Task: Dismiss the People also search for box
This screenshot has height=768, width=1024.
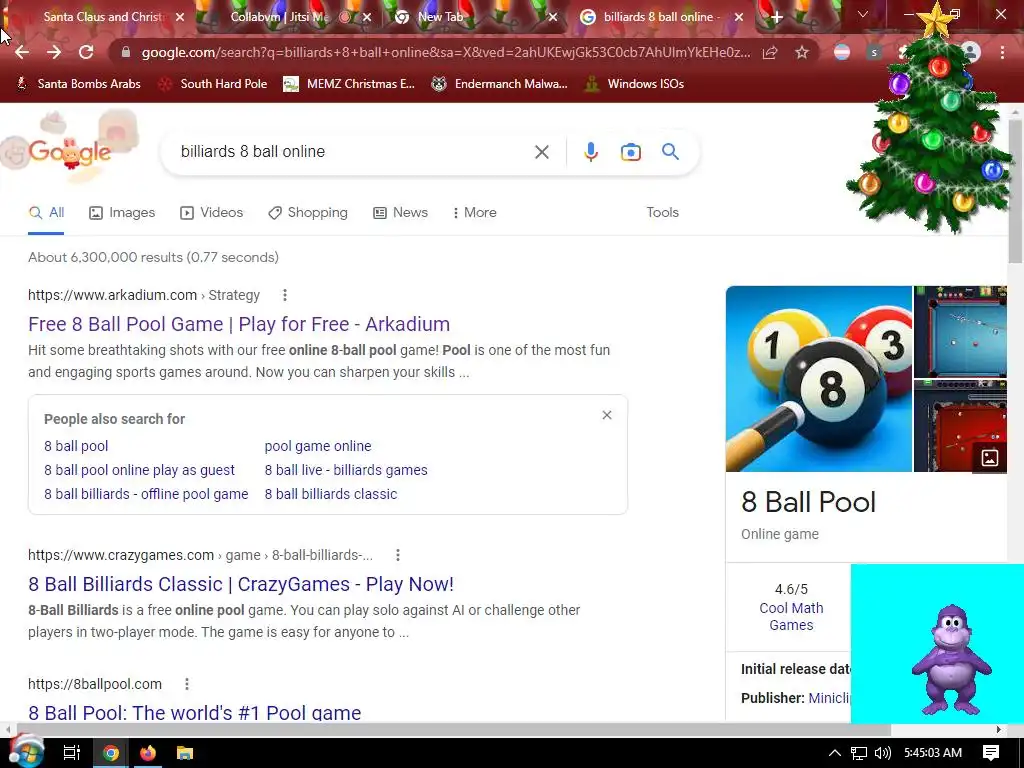Action: (607, 415)
